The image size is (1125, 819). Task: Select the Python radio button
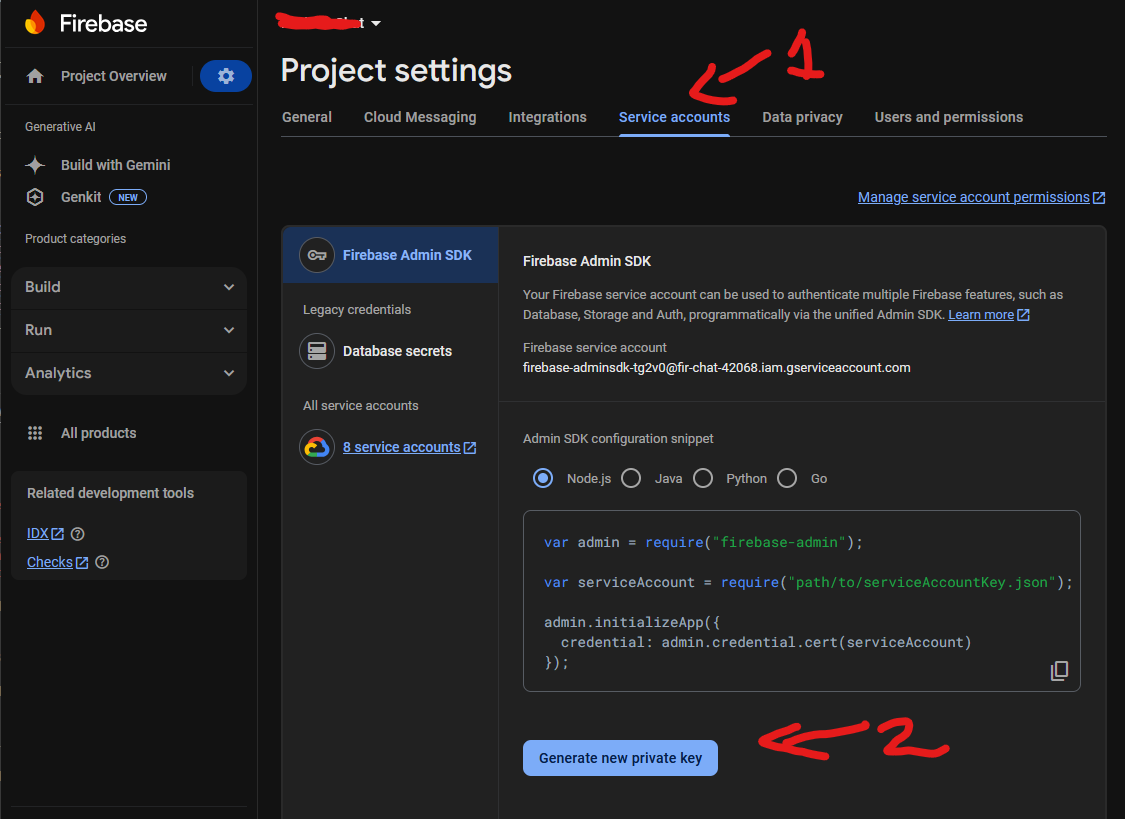[703, 478]
